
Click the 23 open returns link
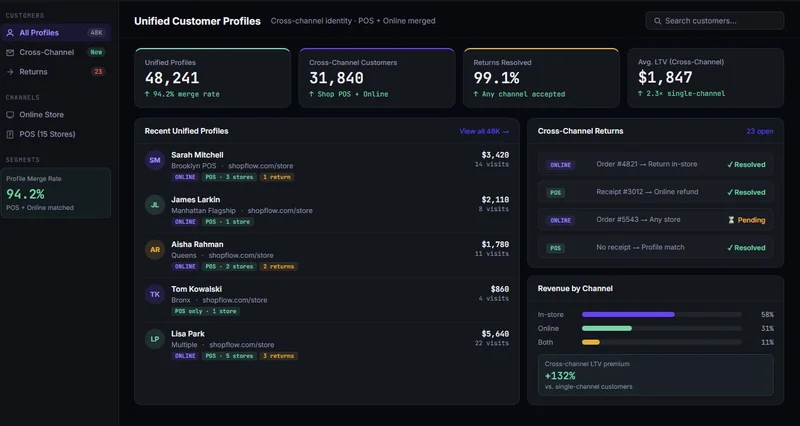click(760, 131)
